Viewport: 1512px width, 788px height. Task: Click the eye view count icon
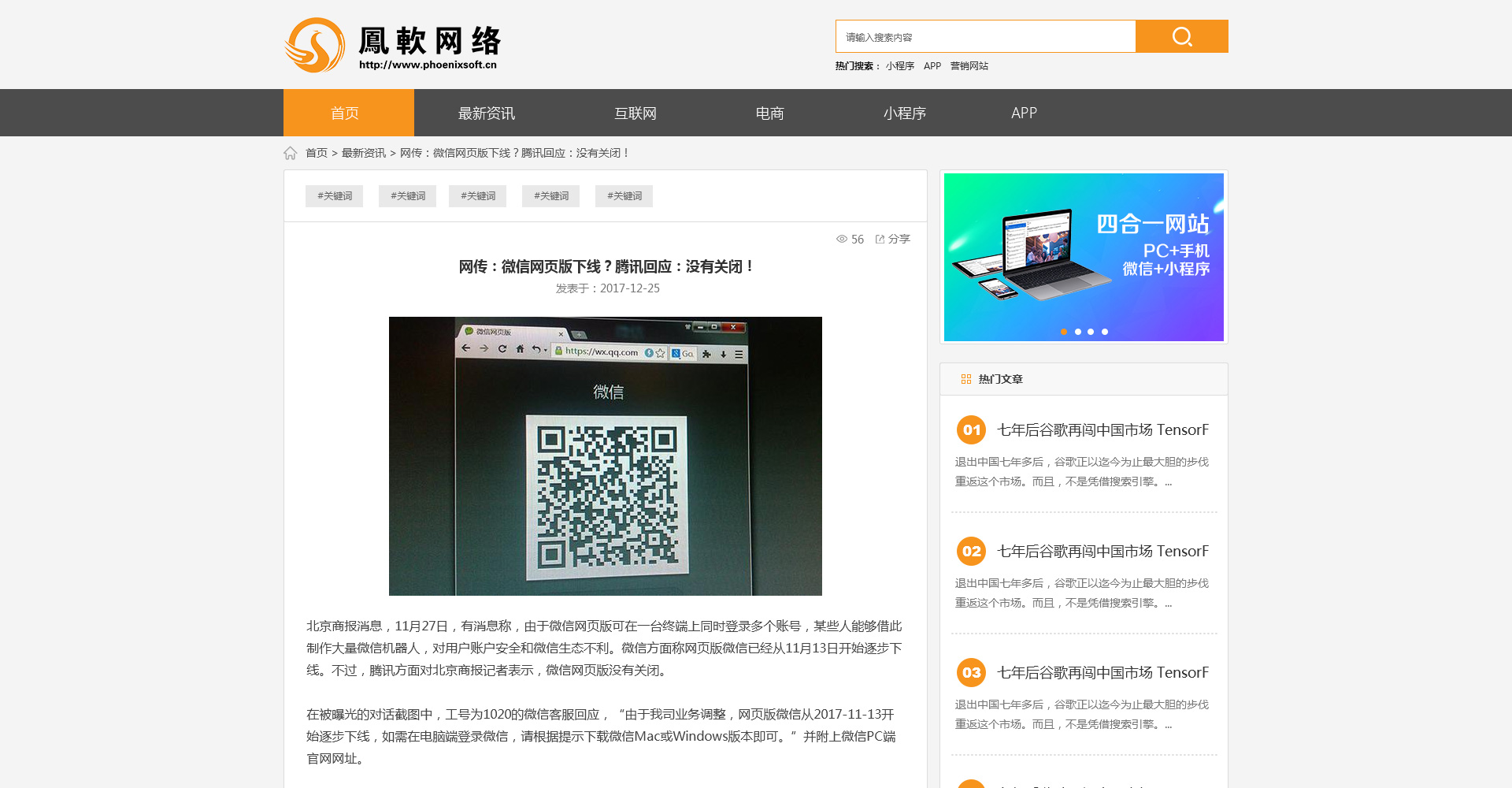coord(842,239)
